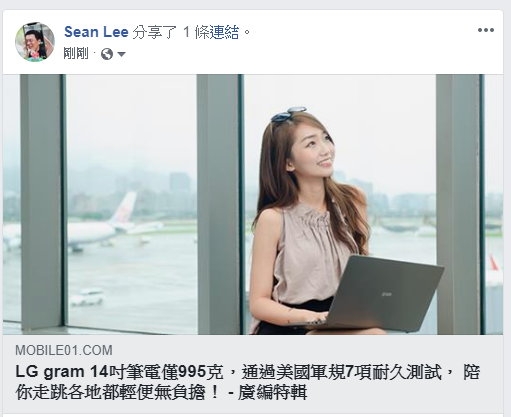Click the 剛剛 post timestamp
The width and height of the screenshot is (511, 417).
76,53
